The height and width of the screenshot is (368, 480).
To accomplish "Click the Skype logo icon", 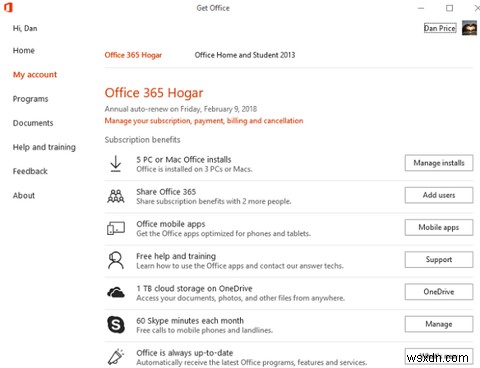I will tap(116, 325).
